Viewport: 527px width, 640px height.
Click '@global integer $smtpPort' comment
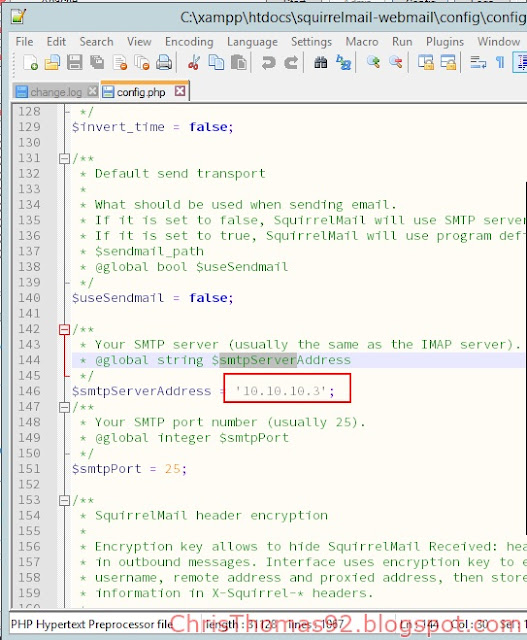(191, 438)
